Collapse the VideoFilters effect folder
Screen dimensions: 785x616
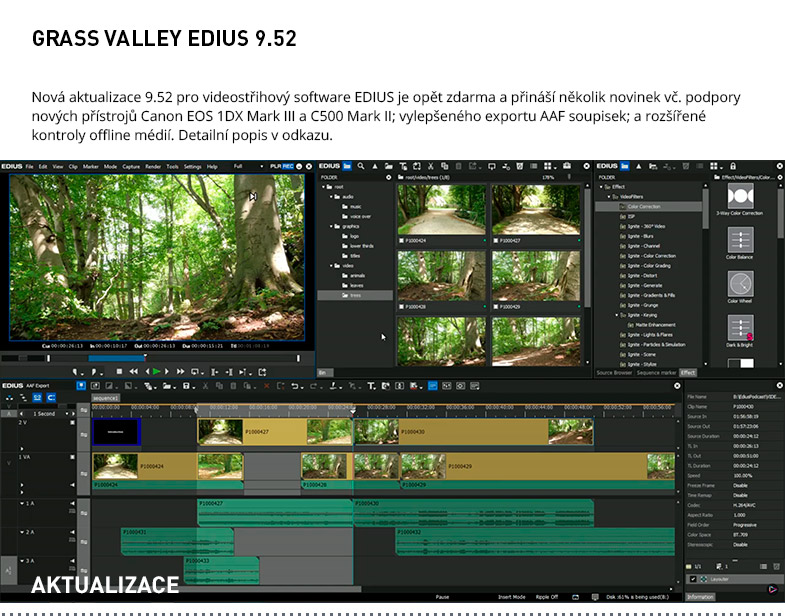609,197
